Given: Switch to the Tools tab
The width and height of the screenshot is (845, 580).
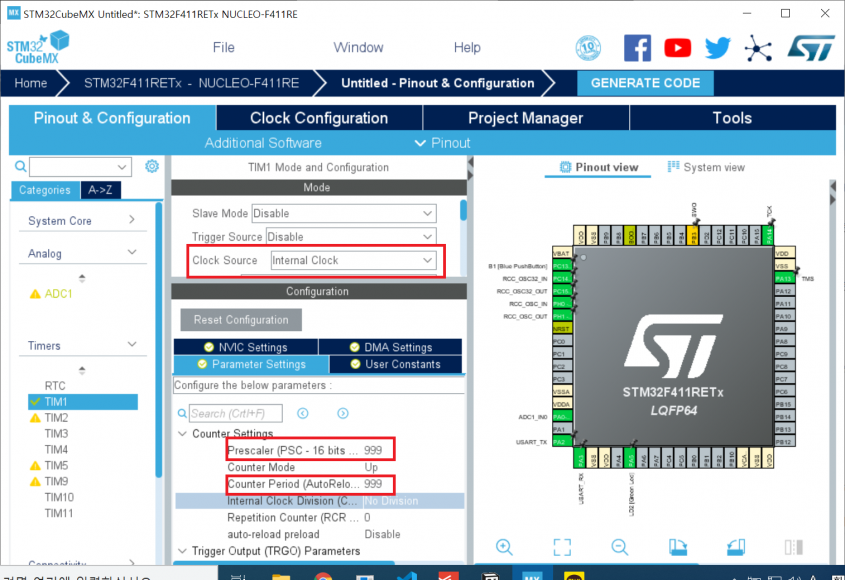Looking at the screenshot, I should point(732,118).
